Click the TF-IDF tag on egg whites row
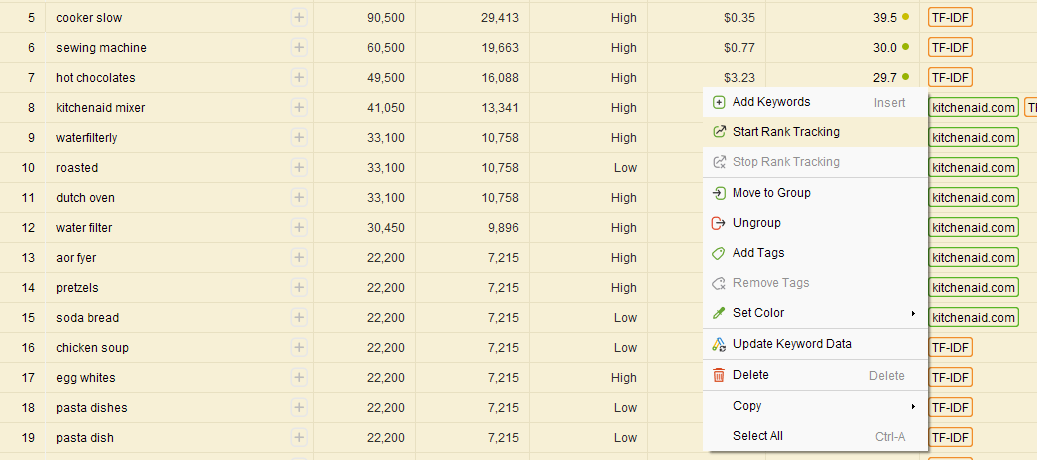Screen dimensions: 1037x460 click(950, 378)
